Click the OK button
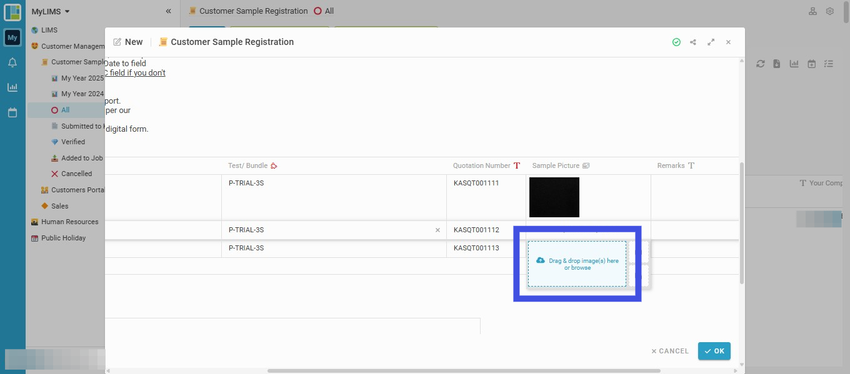This screenshot has width=850, height=374. tap(714, 351)
